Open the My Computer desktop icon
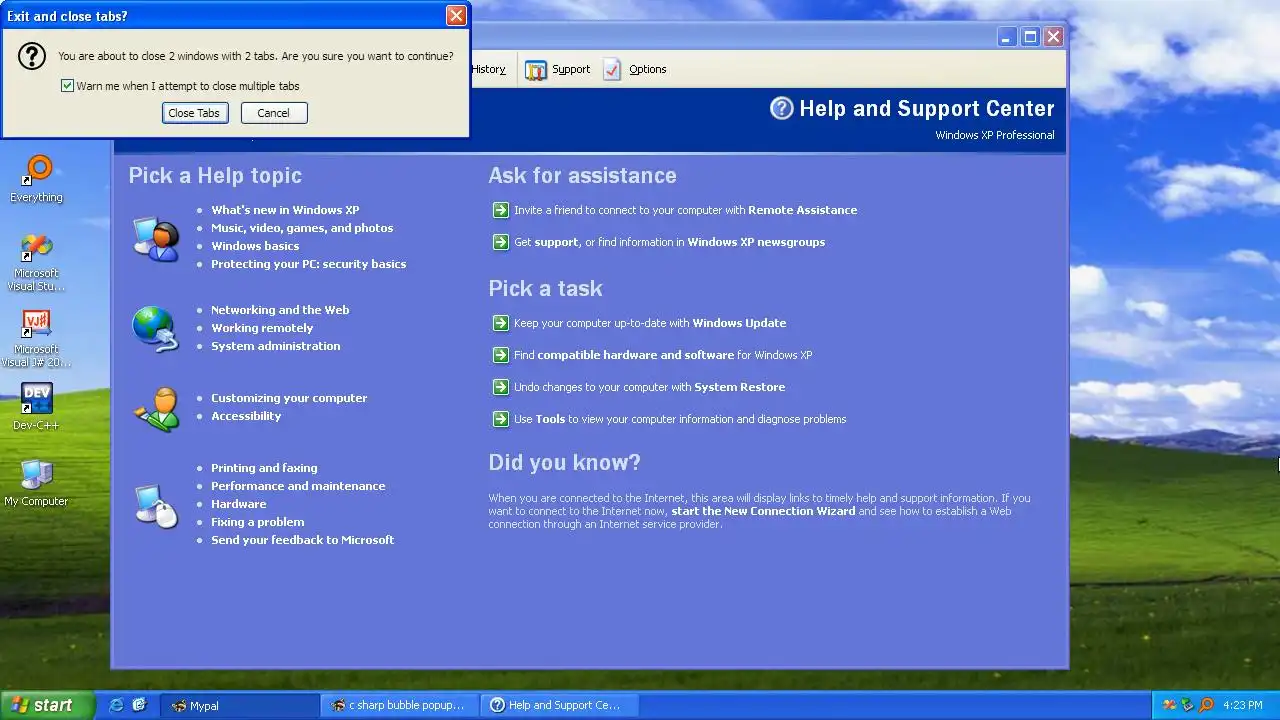The image size is (1280, 720). tap(36, 483)
